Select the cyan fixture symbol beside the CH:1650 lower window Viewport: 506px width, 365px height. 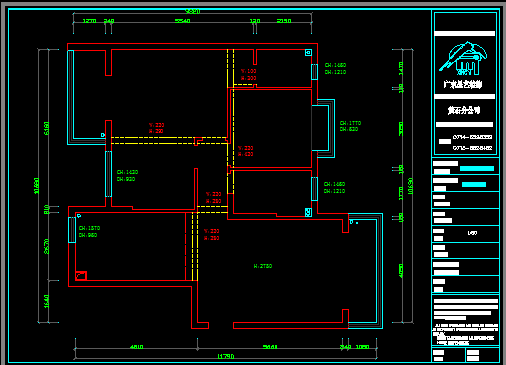click(x=308, y=212)
